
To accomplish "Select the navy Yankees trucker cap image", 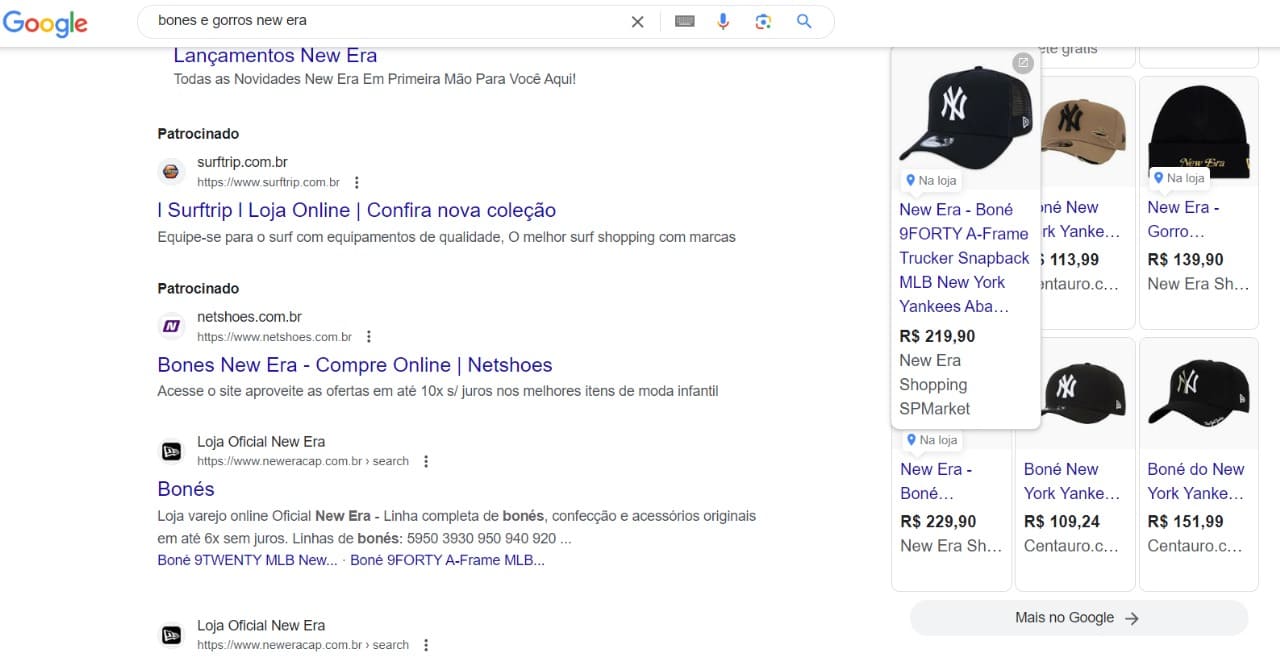I will [966, 117].
